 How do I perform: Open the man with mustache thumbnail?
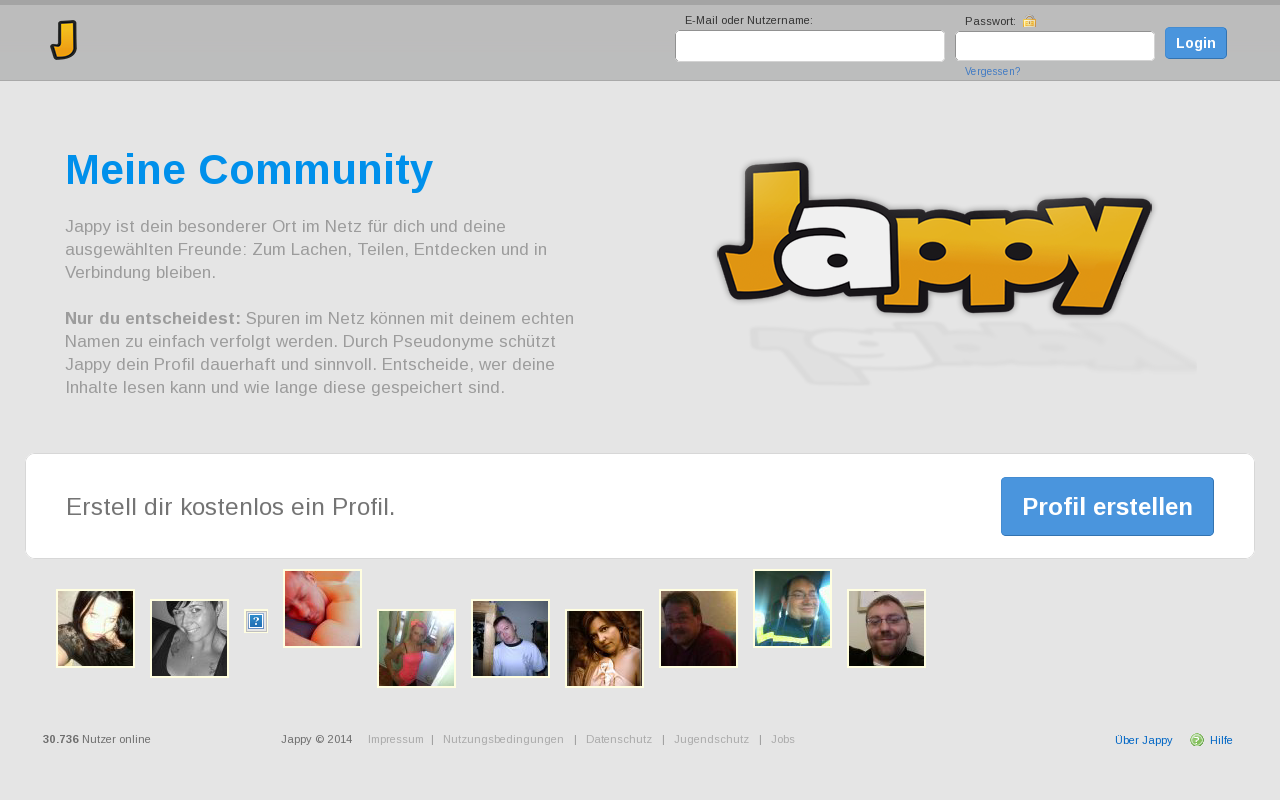pyautogui.click(x=698, y=628)
